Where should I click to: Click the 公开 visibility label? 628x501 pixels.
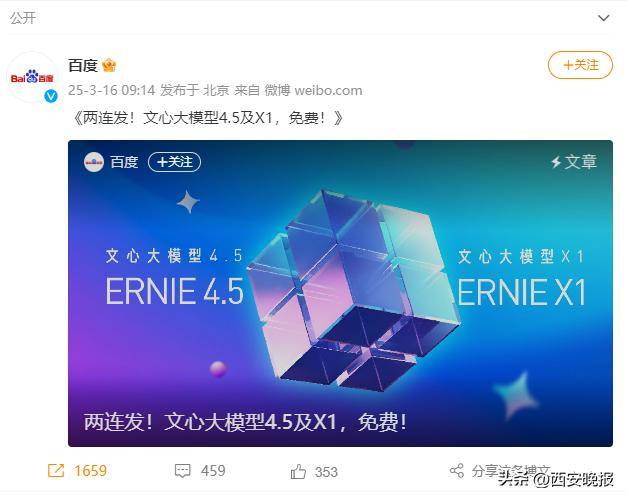coord(23,18)
